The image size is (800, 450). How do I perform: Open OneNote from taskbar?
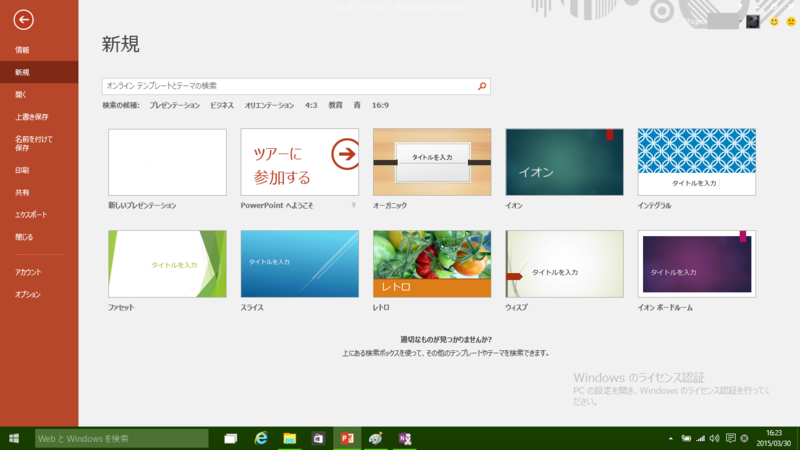pyautogui.click(x=405, y=438)
